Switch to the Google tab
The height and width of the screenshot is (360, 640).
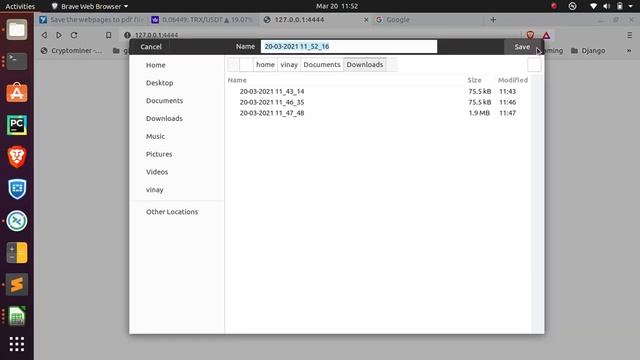click(428, 20)
